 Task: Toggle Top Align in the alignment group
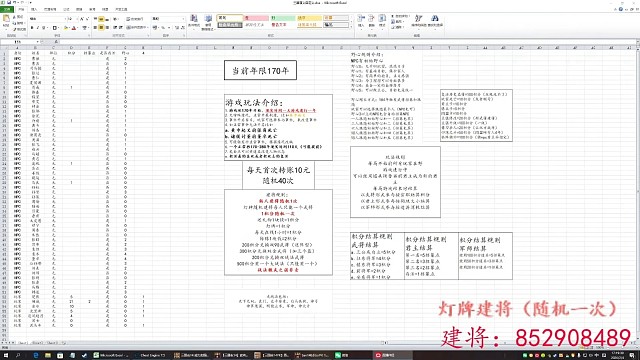coord(95,19)
